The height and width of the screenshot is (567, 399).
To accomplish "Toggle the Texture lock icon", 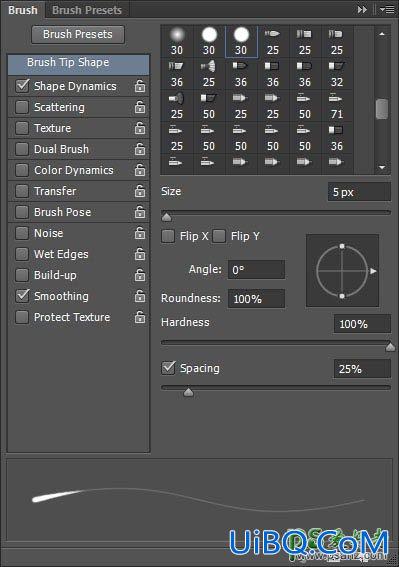I will pos(140,128).
